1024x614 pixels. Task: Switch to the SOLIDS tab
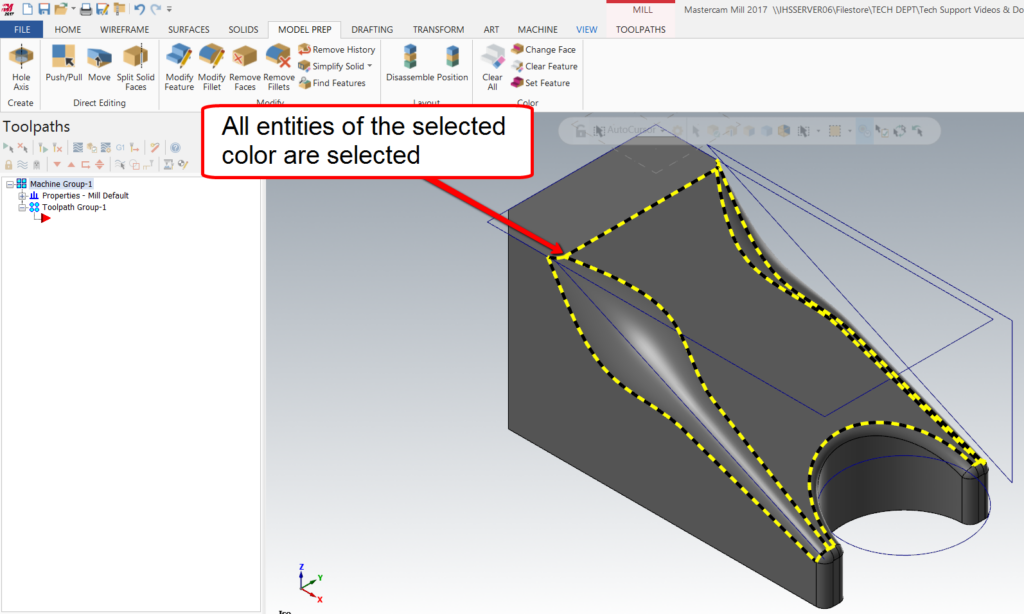(x=243, y=29)
